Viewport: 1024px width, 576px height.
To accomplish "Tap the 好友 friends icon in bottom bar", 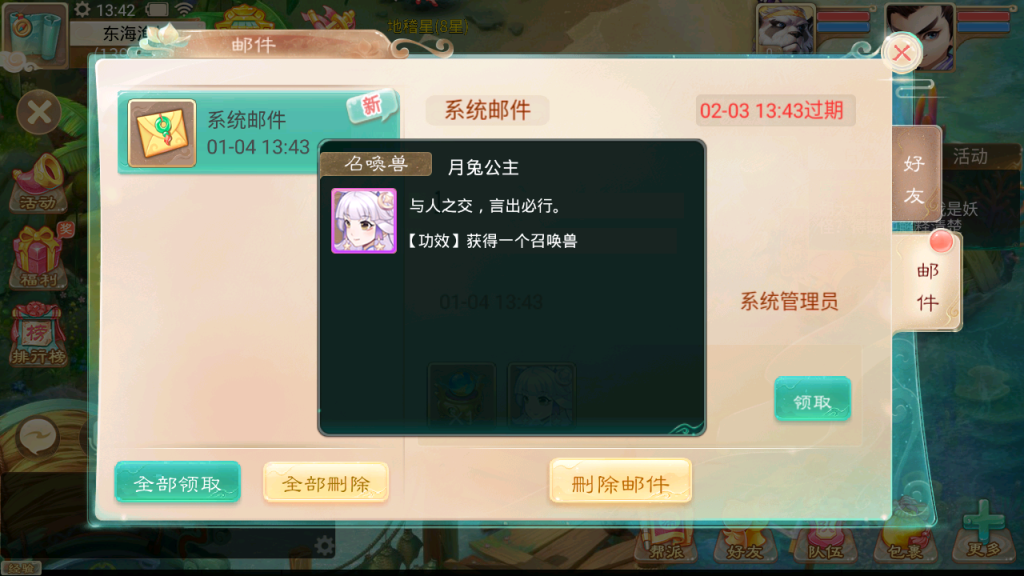I will pyautogui.click(x=744, y=542).
